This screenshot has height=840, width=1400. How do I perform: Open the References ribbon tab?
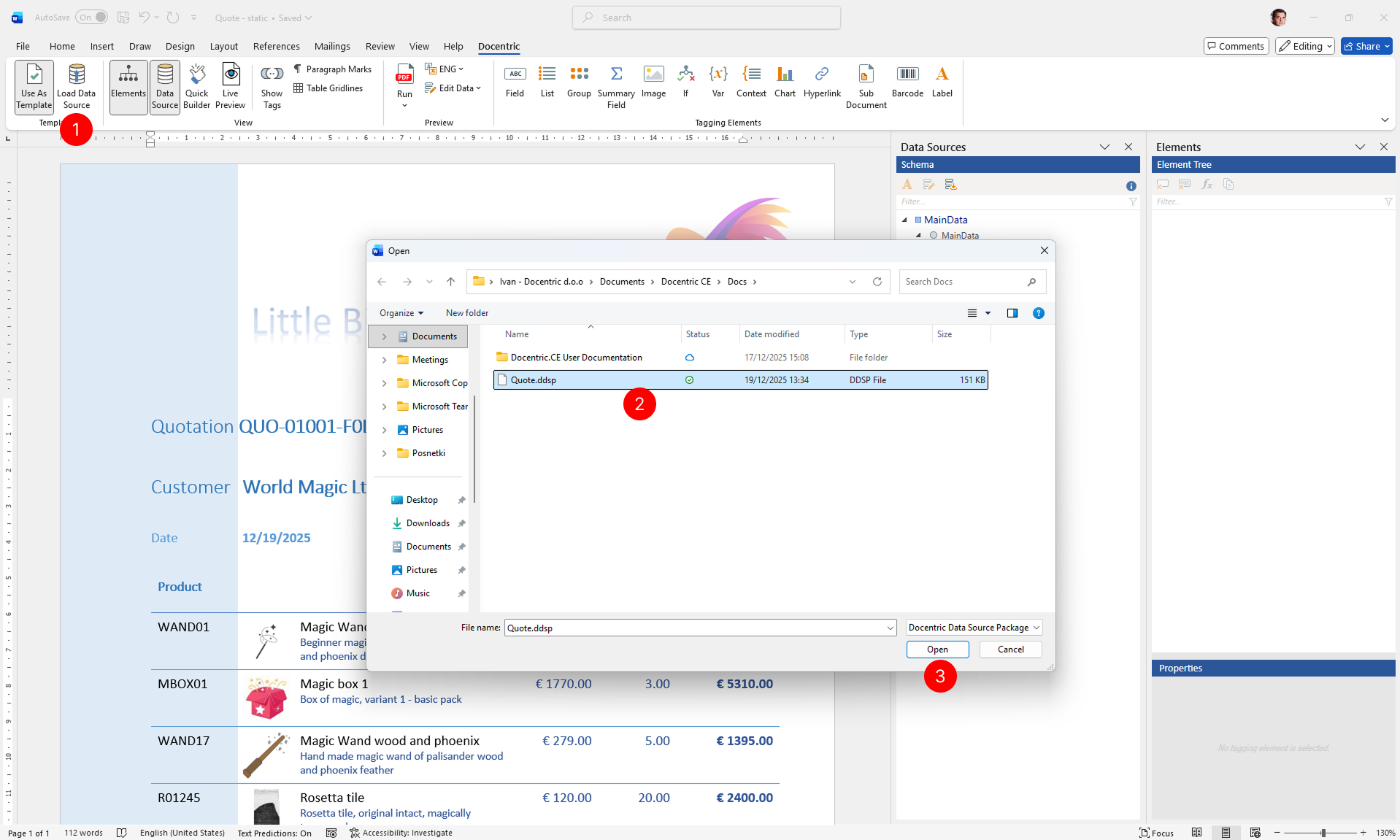[x=276, y=46]
